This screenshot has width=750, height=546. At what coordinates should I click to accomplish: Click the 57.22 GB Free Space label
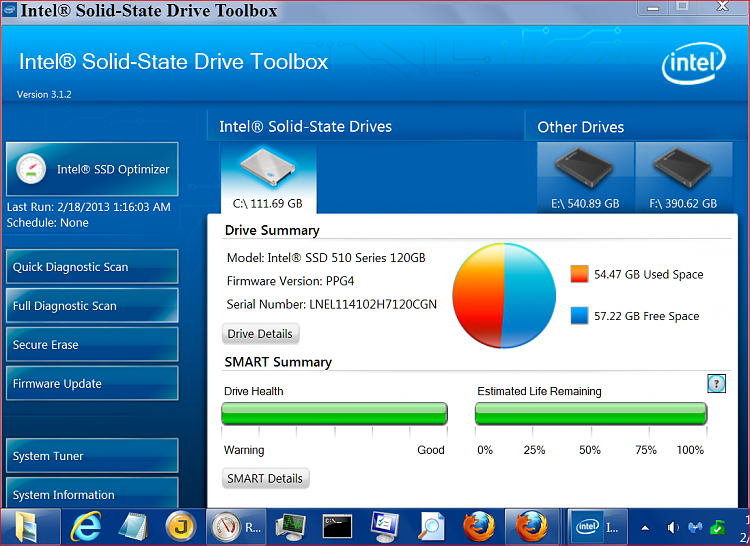(x=647, y=316)
